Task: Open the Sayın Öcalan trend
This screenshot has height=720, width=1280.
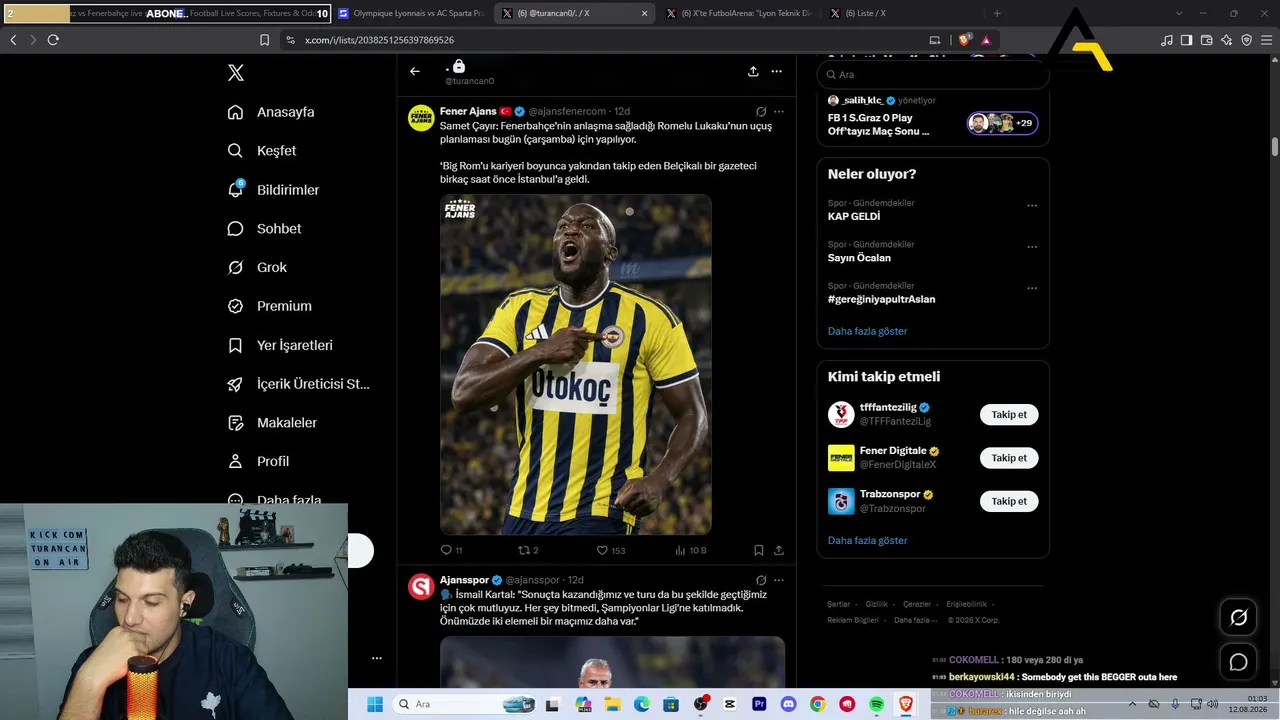Action: click(x=859, y=258)
